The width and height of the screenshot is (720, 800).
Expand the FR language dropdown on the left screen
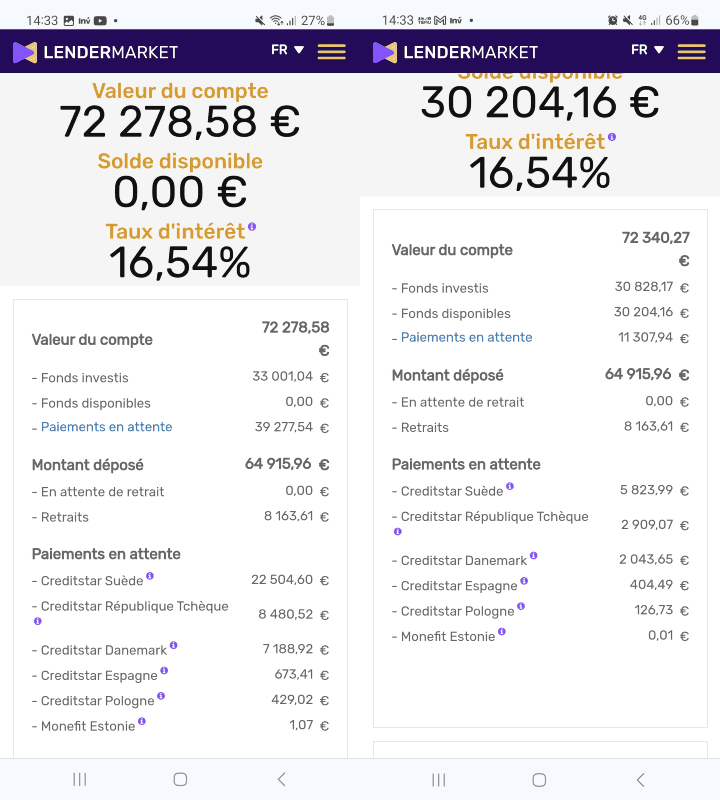288,50
